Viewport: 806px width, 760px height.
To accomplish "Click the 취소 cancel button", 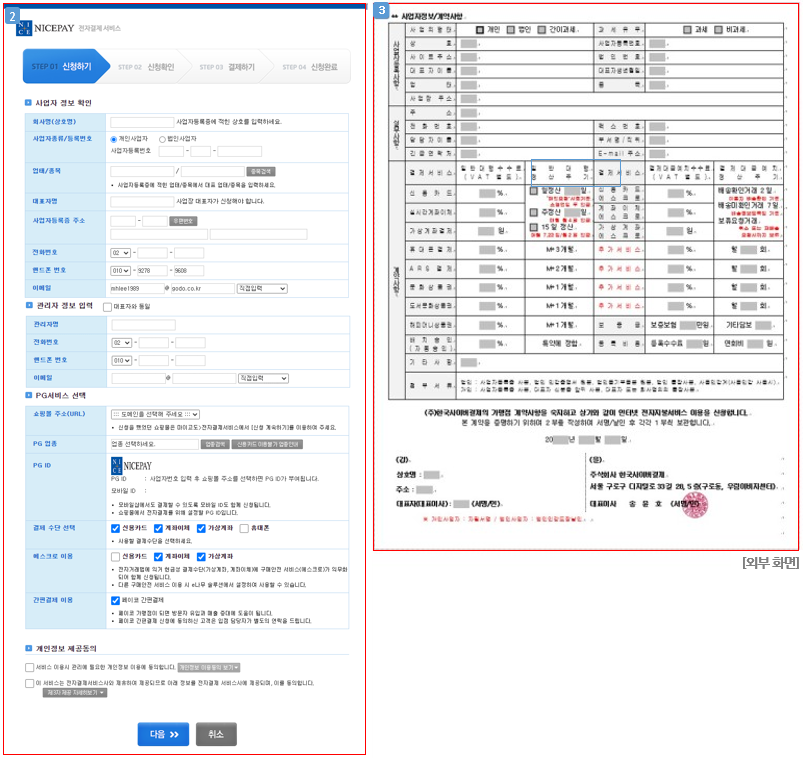I will (x=216, y=734).
